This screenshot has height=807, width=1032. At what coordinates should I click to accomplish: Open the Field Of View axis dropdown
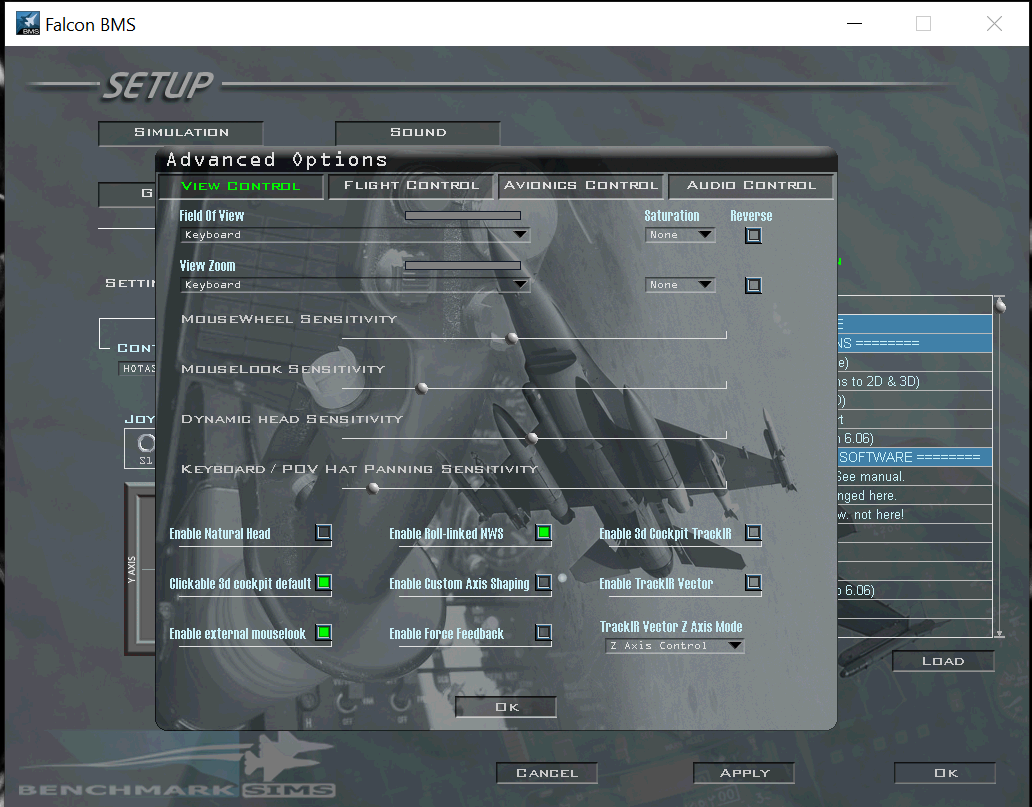pos(355,235)
